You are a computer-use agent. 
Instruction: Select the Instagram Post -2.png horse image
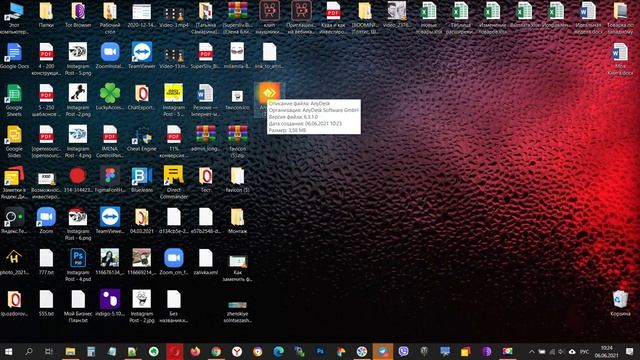[78, 93]
